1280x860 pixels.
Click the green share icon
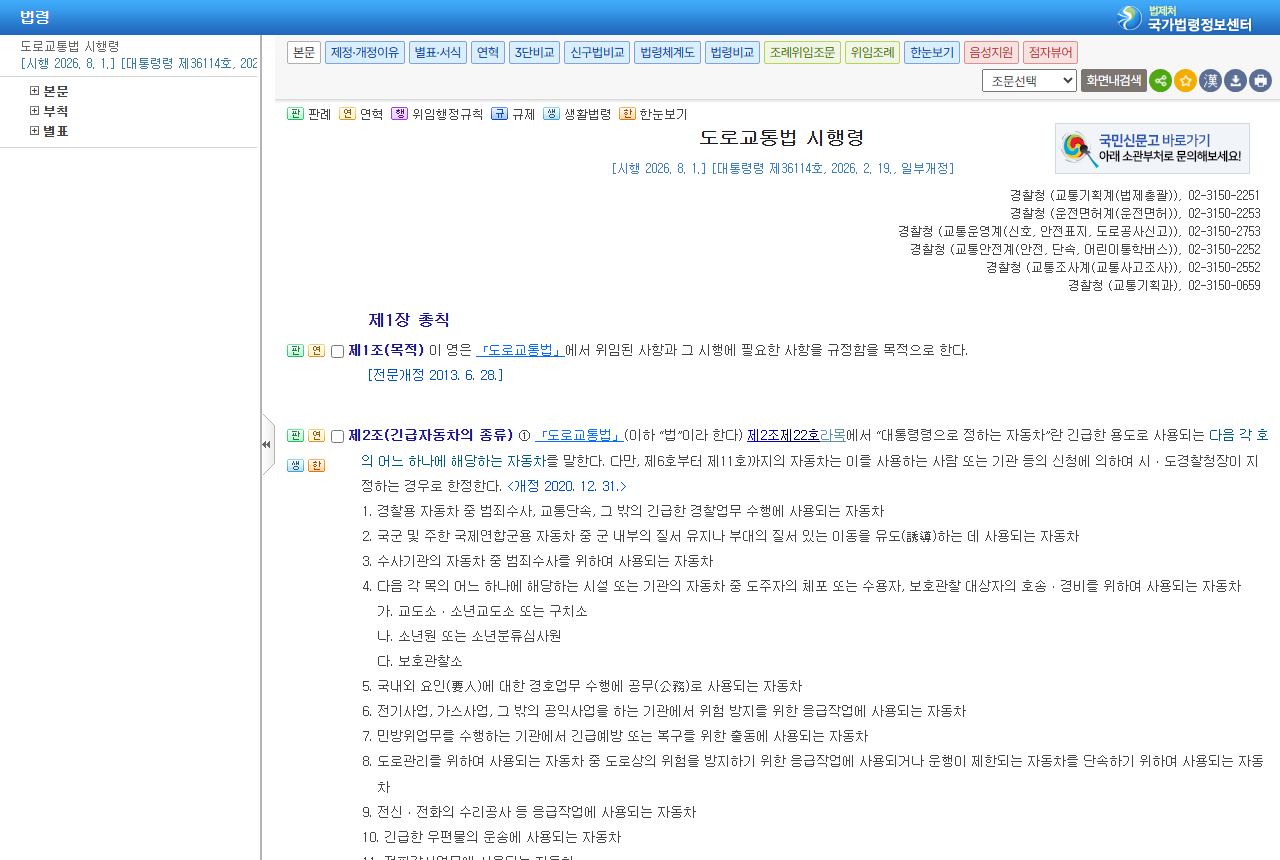click(1160, 81)
